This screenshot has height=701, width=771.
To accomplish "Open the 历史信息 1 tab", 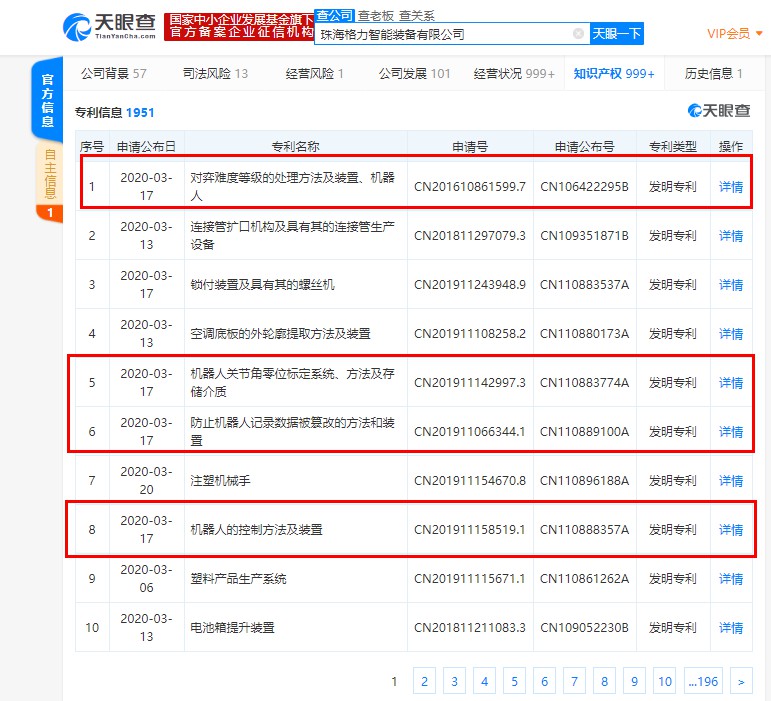I will [713, 73].
